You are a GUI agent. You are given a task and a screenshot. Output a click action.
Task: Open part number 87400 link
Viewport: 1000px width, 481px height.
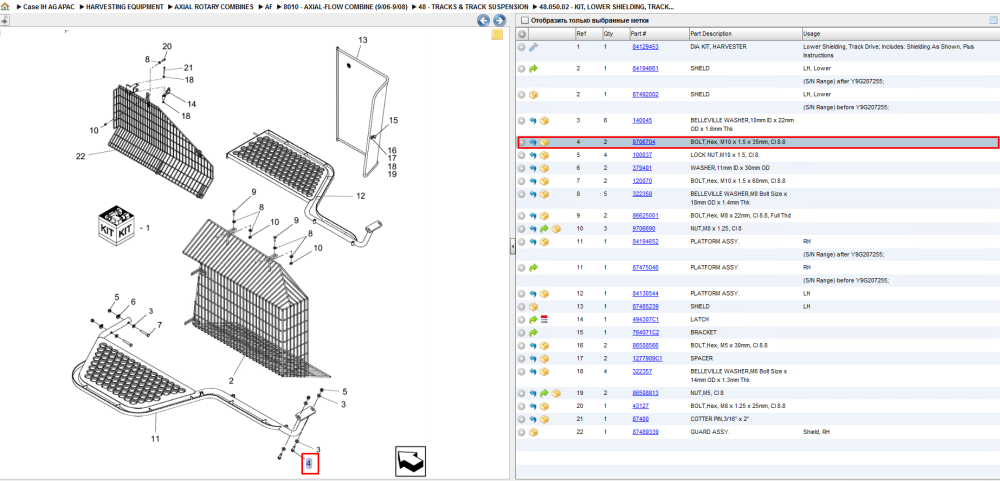[640, 419]
